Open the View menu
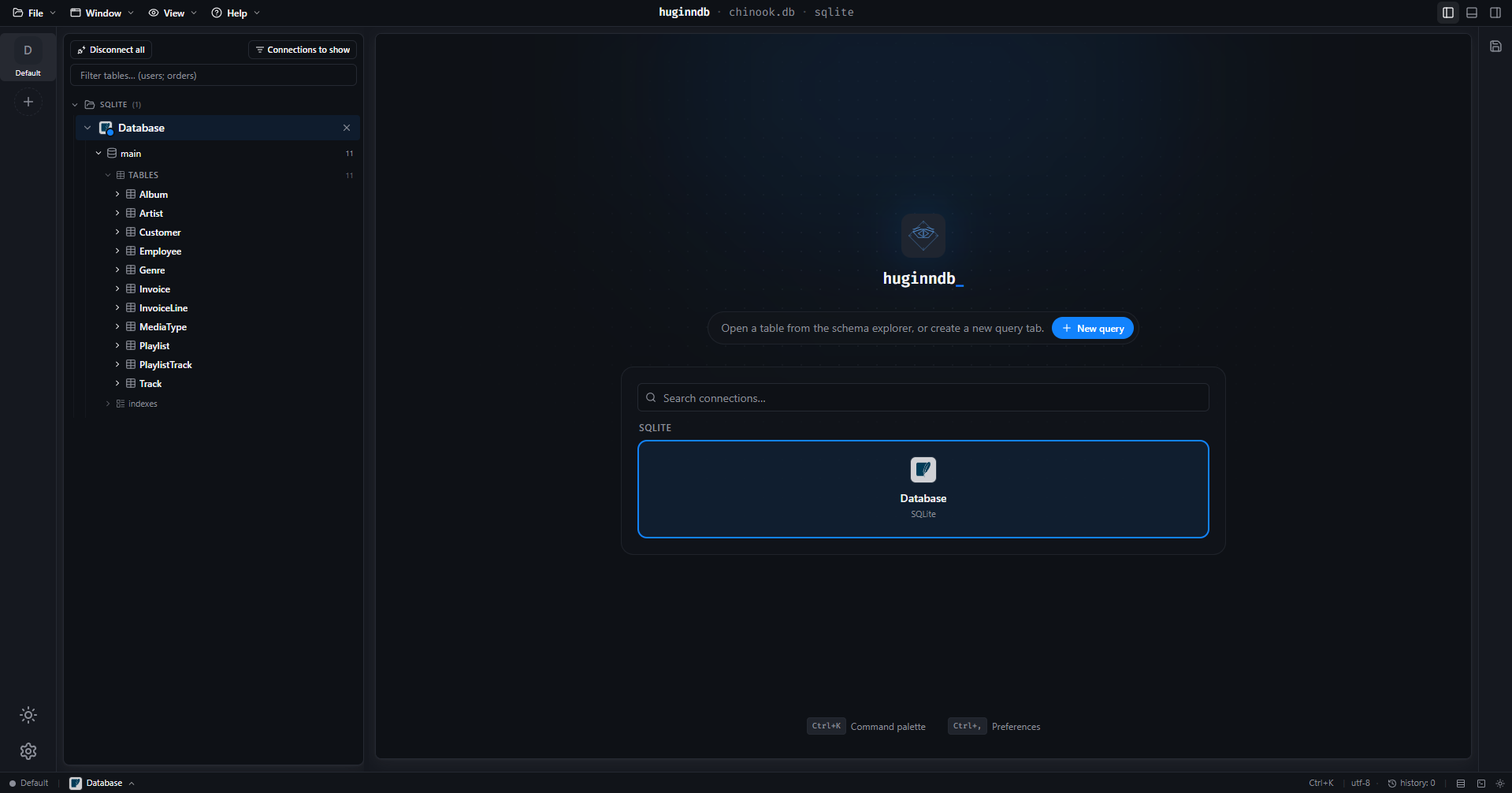The image size is (1512, 793). point(173,13)
